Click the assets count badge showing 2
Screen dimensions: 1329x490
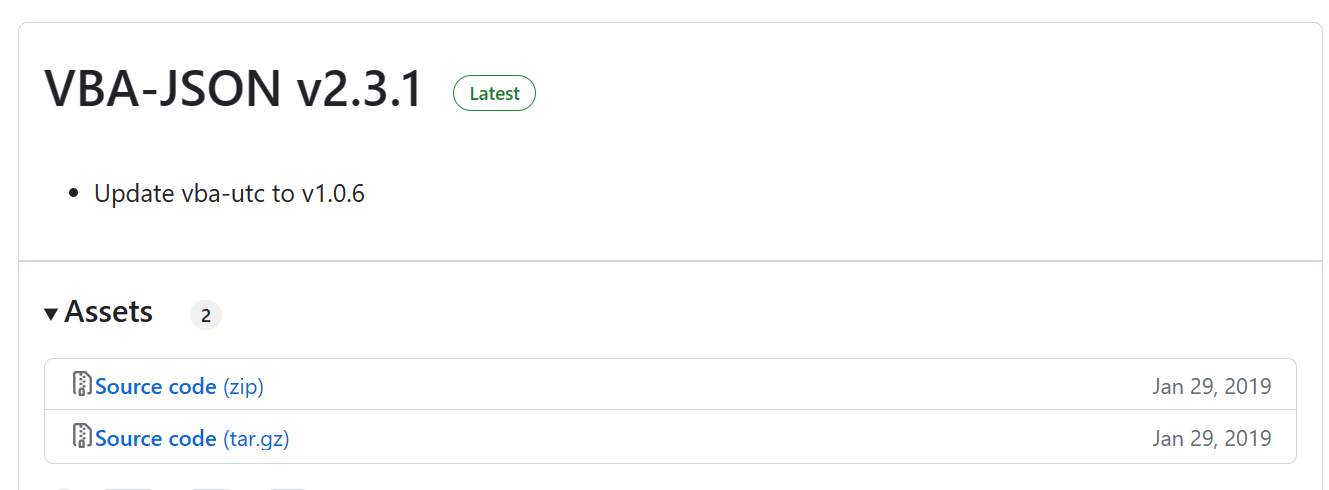[x=205, y=316]
